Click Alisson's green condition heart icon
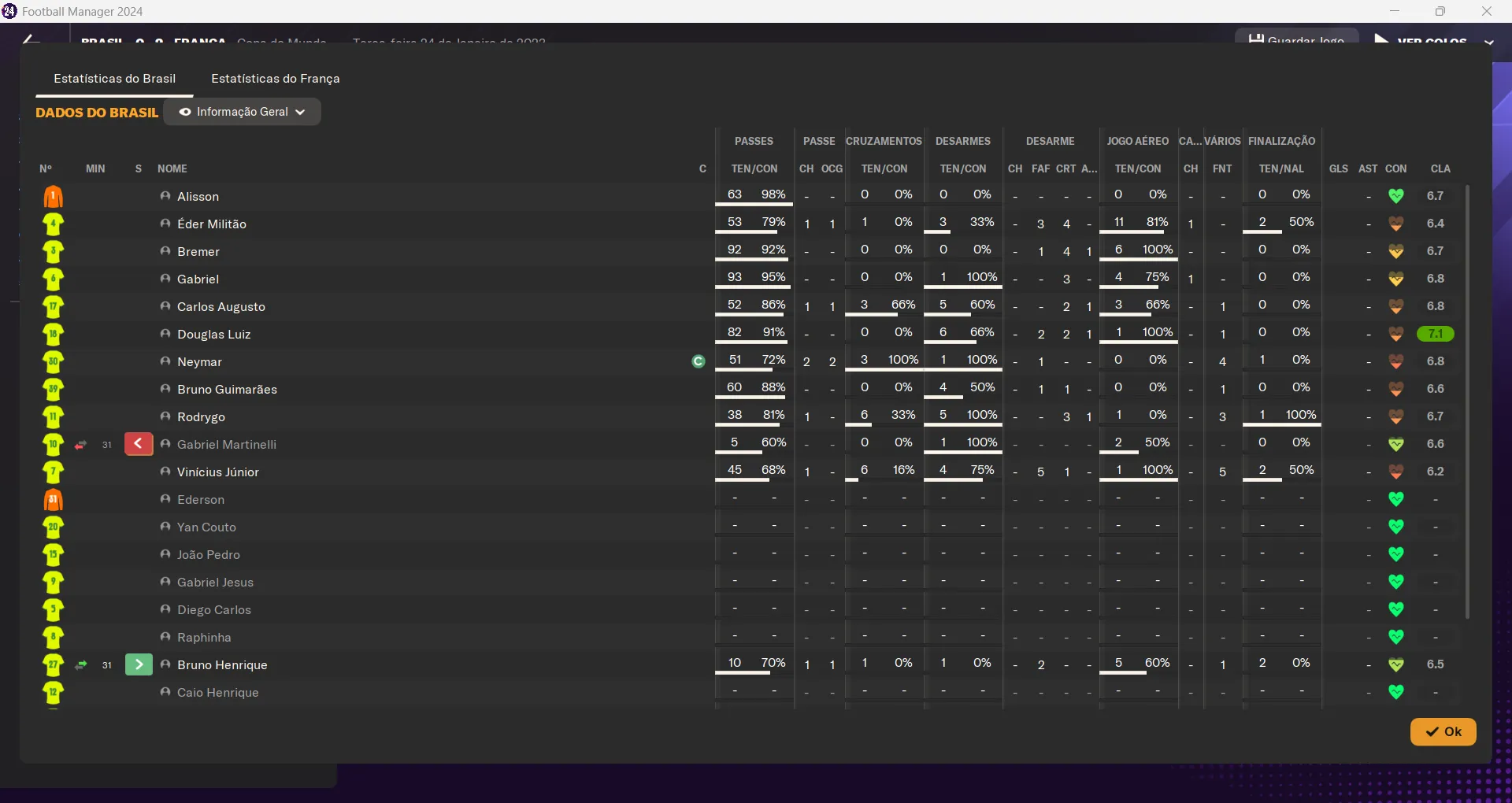The image size is (1512, 803). (x=1395, y=196)
